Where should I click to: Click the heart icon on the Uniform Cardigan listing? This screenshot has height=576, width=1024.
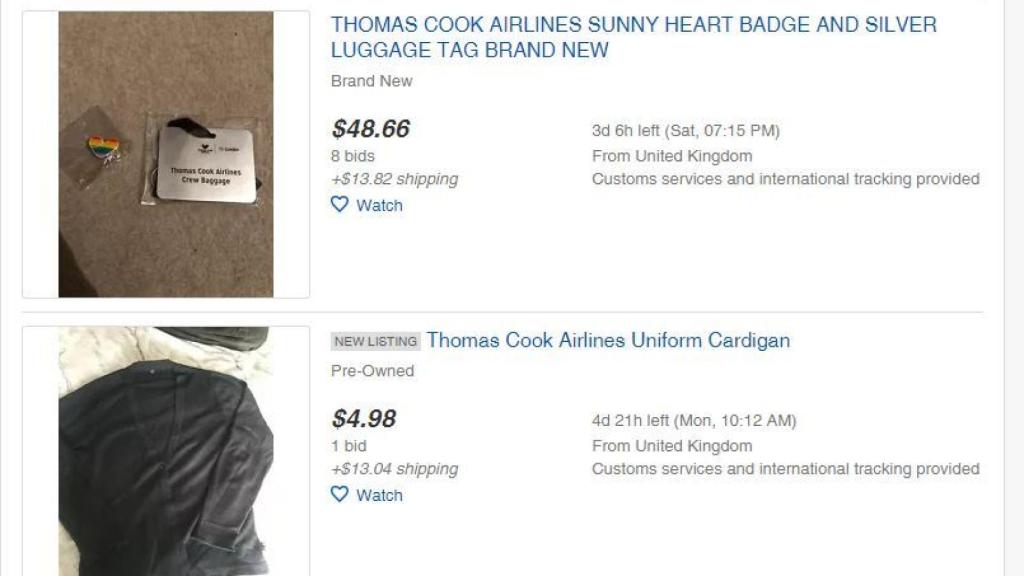pos(340,495)
